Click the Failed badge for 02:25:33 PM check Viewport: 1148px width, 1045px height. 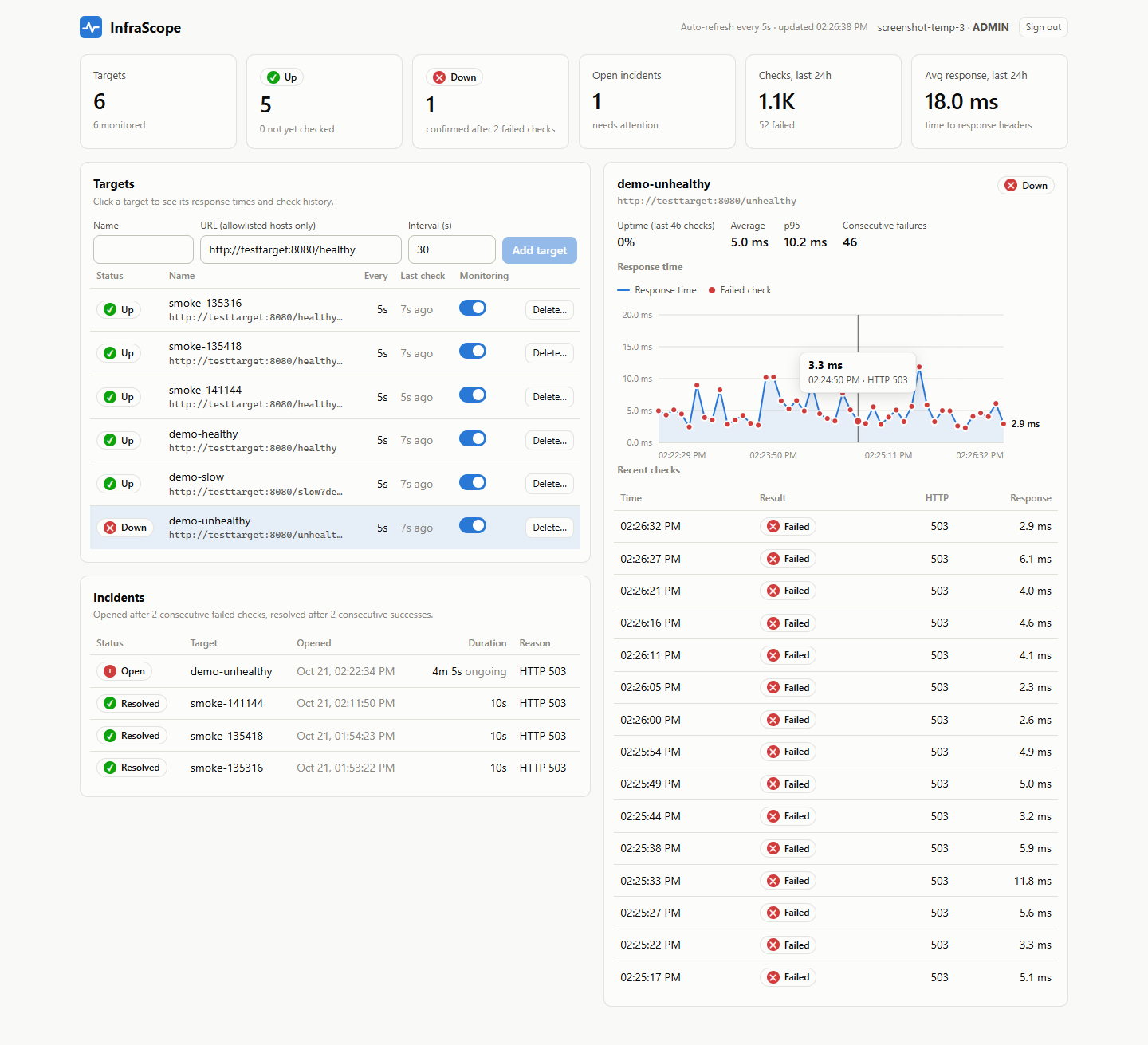[788, 881]
